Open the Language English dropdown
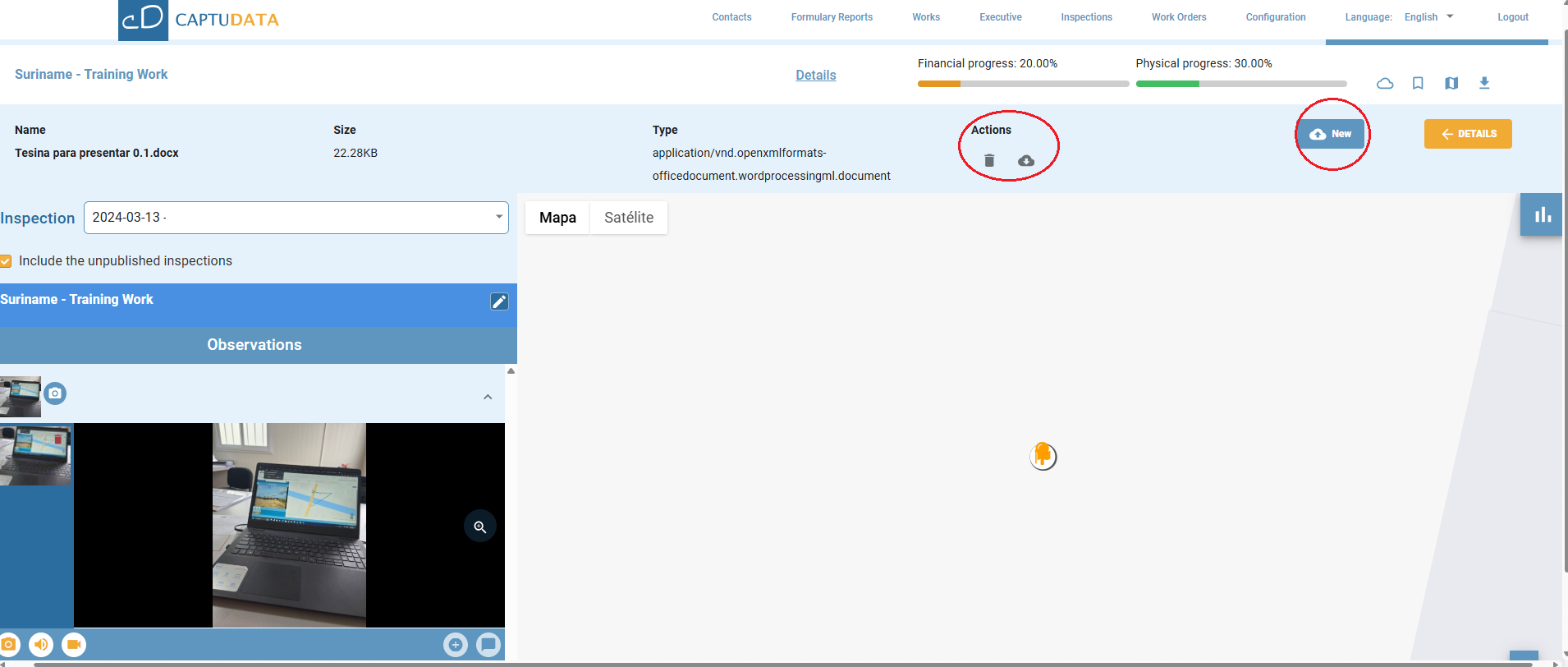 [1428, 17]
